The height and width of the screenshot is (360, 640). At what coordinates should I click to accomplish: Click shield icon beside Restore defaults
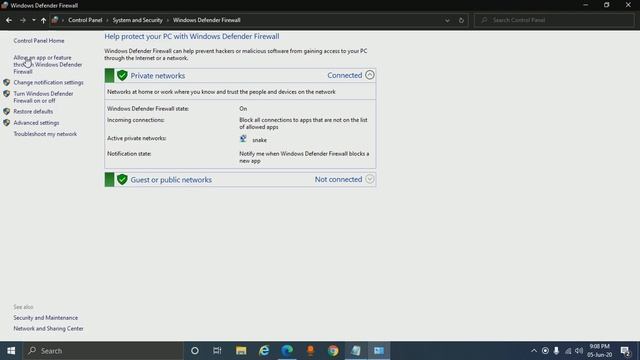7,111
